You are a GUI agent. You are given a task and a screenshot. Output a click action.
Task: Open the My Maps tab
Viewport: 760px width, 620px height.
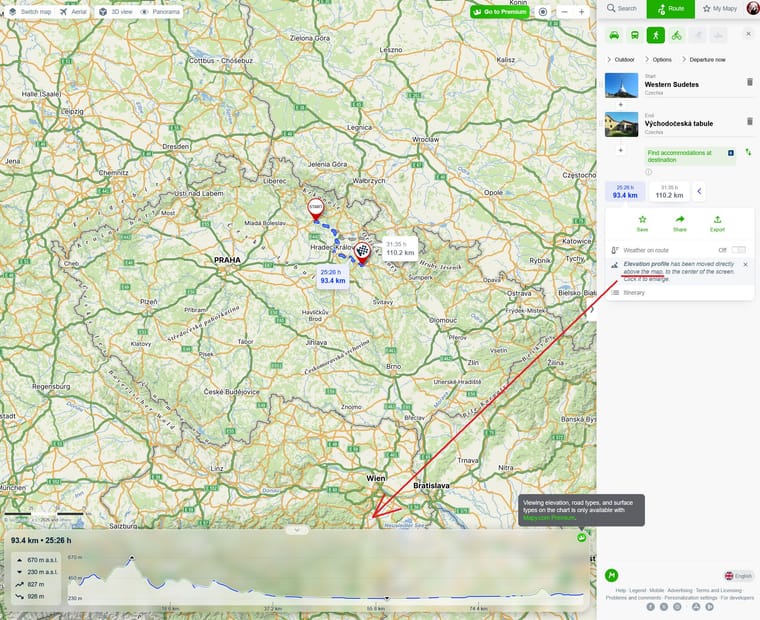tap(720, 9)
